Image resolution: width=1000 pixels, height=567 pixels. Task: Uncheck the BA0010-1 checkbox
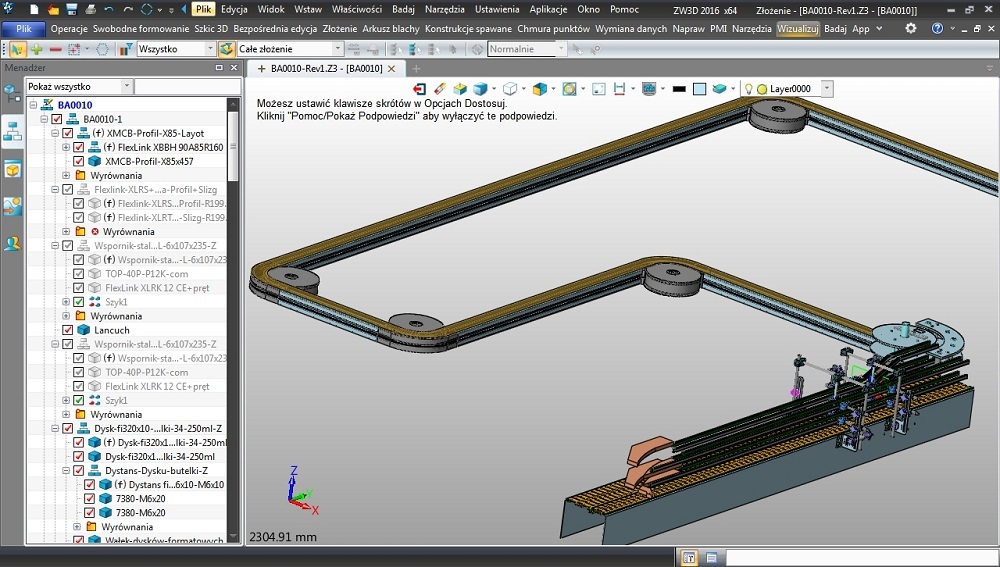(x=57, y=119)
